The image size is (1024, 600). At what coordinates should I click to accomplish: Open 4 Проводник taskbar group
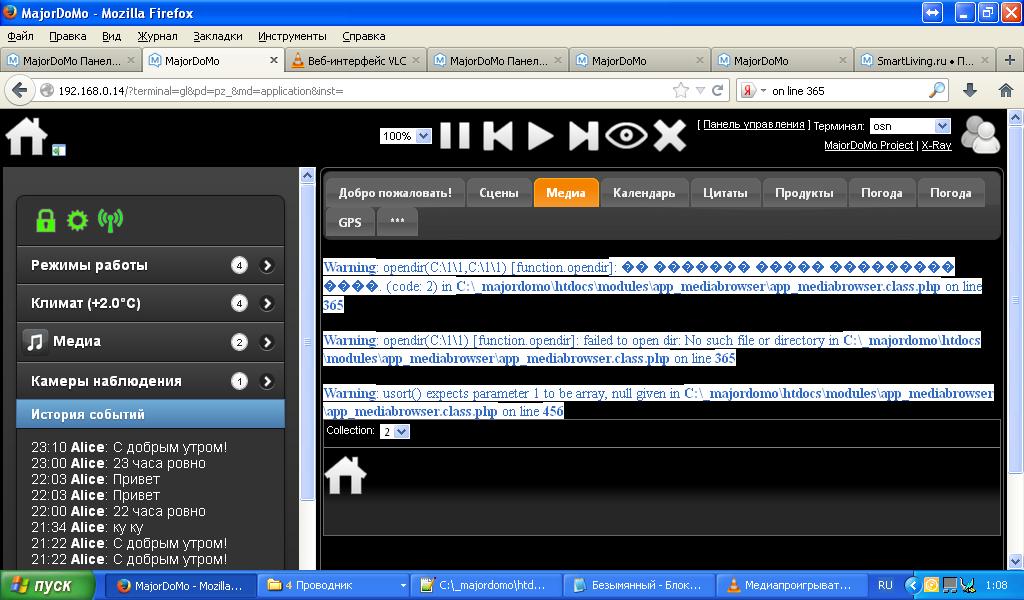point(334,586)
